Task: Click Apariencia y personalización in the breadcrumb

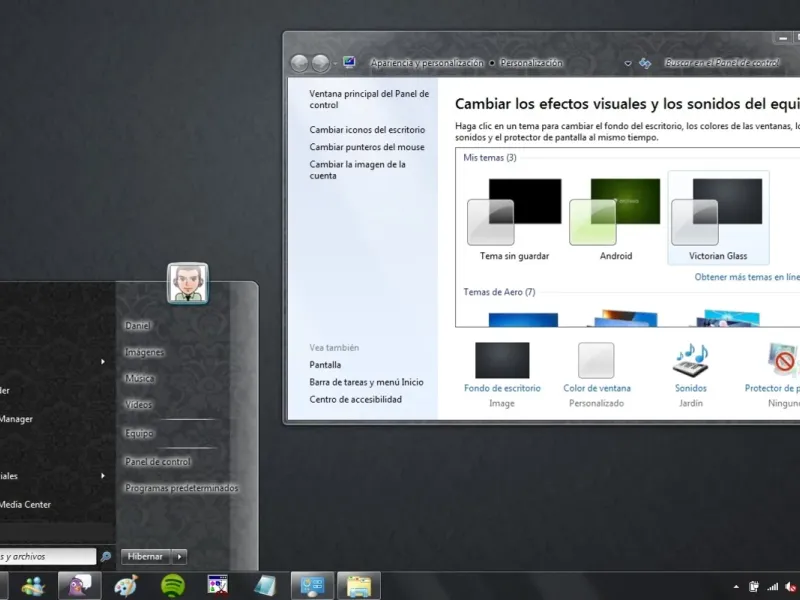Action: pyautogui.click(x=427, y=63)
